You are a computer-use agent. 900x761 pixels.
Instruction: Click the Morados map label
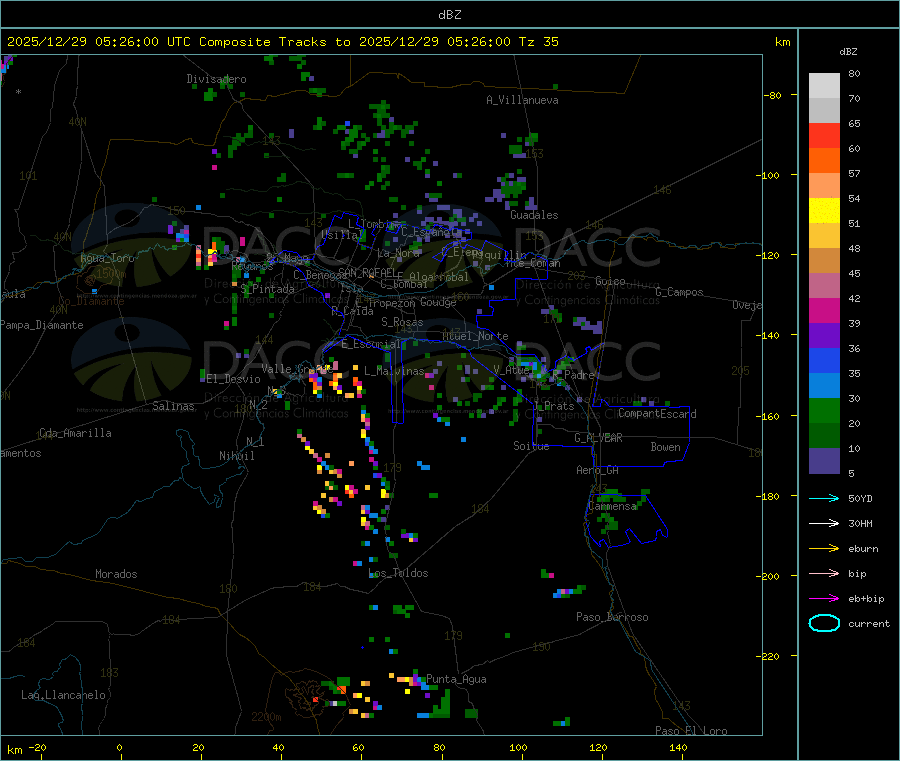tap(116, 574)
